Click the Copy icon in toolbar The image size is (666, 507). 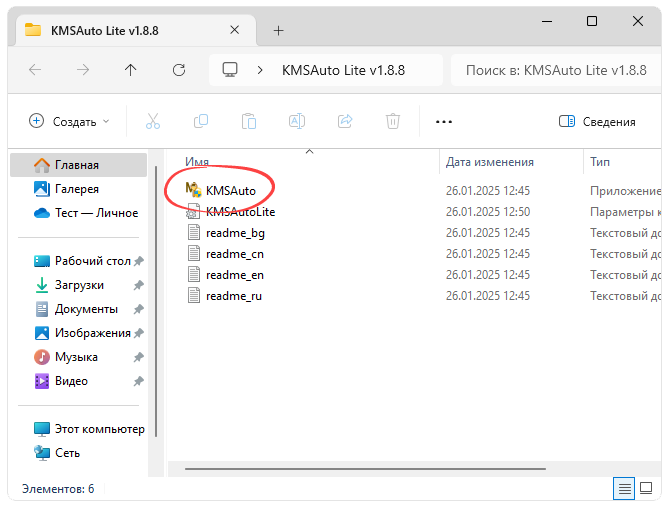tap(201, 121)
